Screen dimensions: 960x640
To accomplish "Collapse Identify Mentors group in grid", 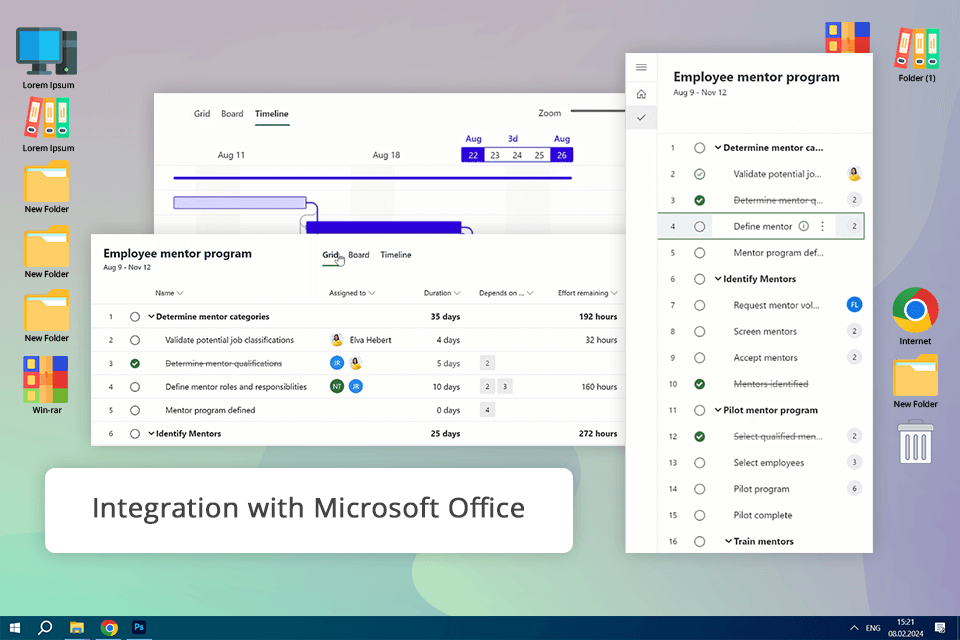I will pyautogui.click(x=151, y=434).
